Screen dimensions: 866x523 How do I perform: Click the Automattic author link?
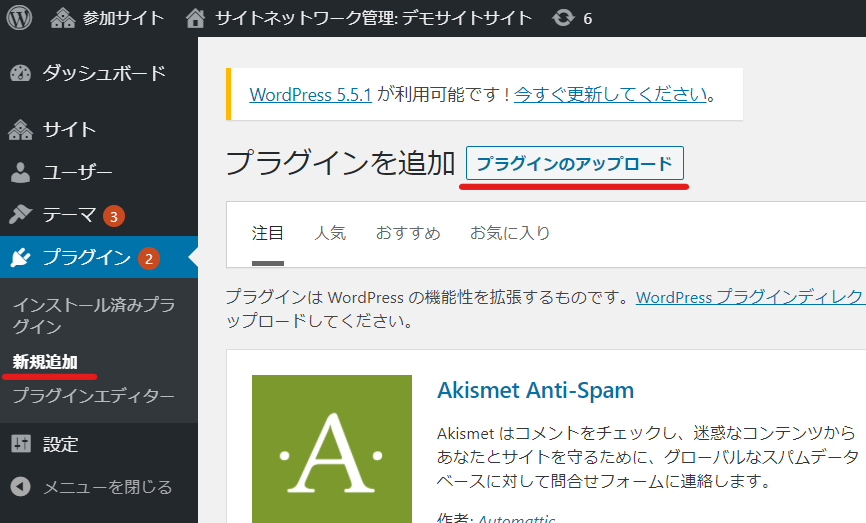[516, 518]
